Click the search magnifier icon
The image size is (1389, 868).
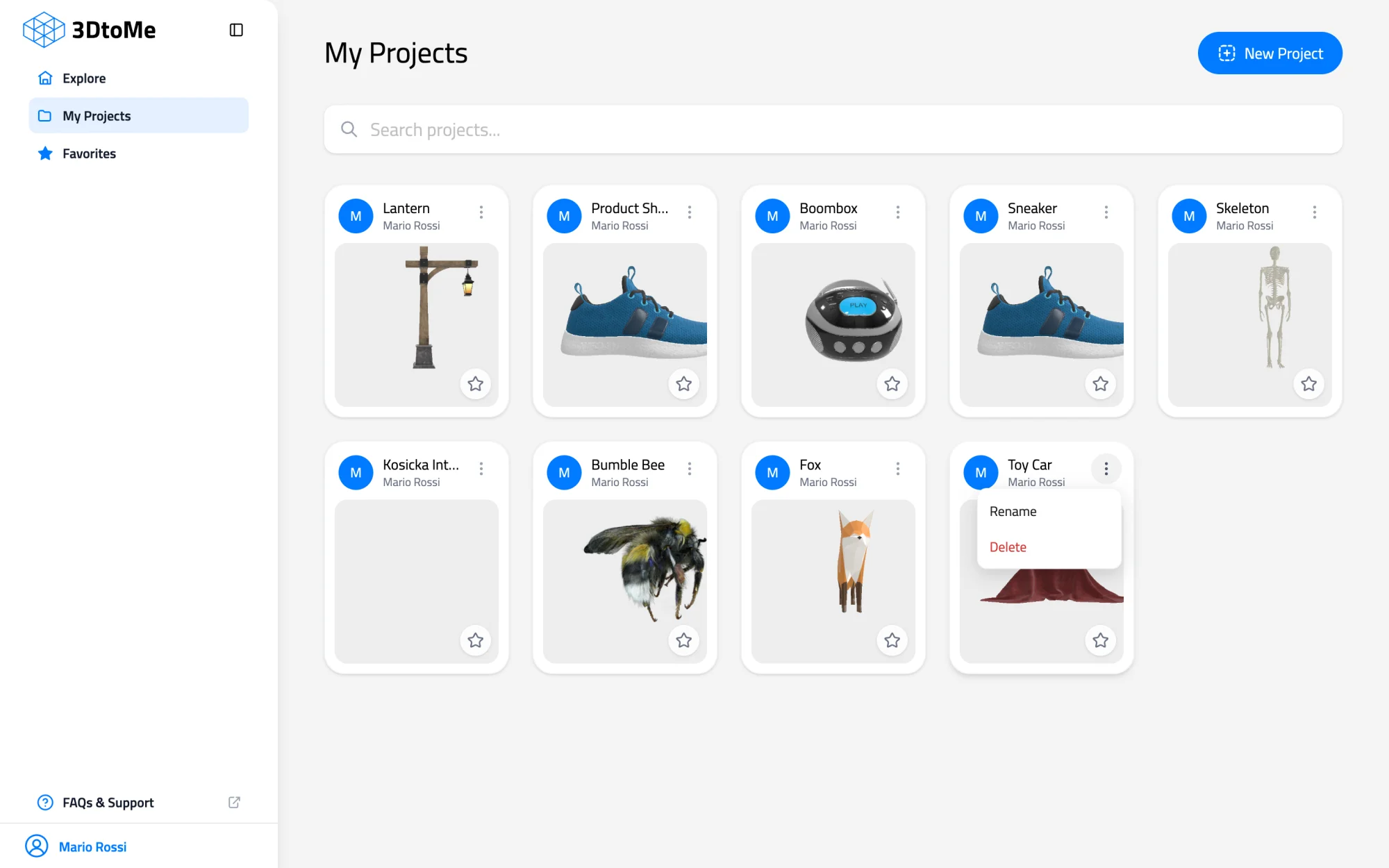349,130
